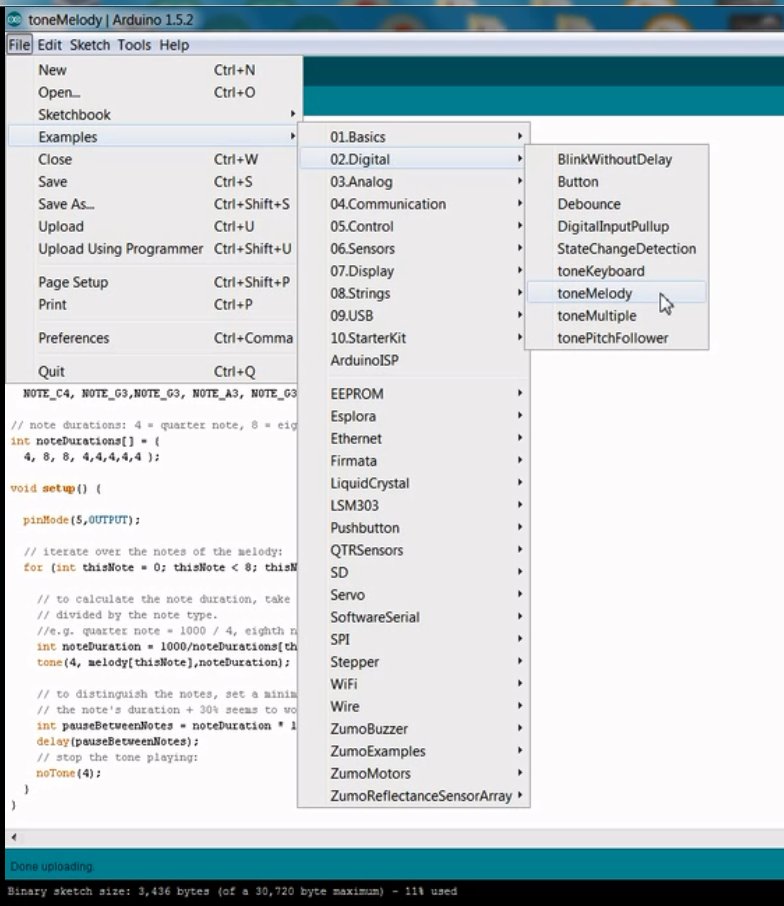Expand the 09.USB examples submenu

(x=414, y=315)
